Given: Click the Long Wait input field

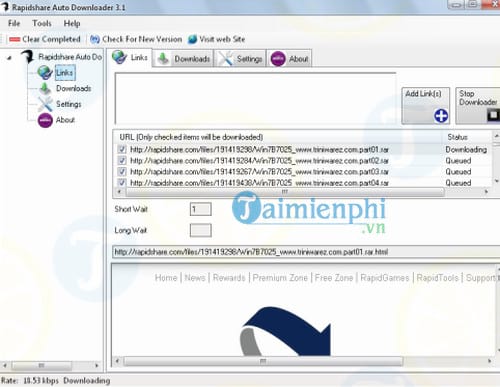Looking at the screenshot, I should click(200, 230).
